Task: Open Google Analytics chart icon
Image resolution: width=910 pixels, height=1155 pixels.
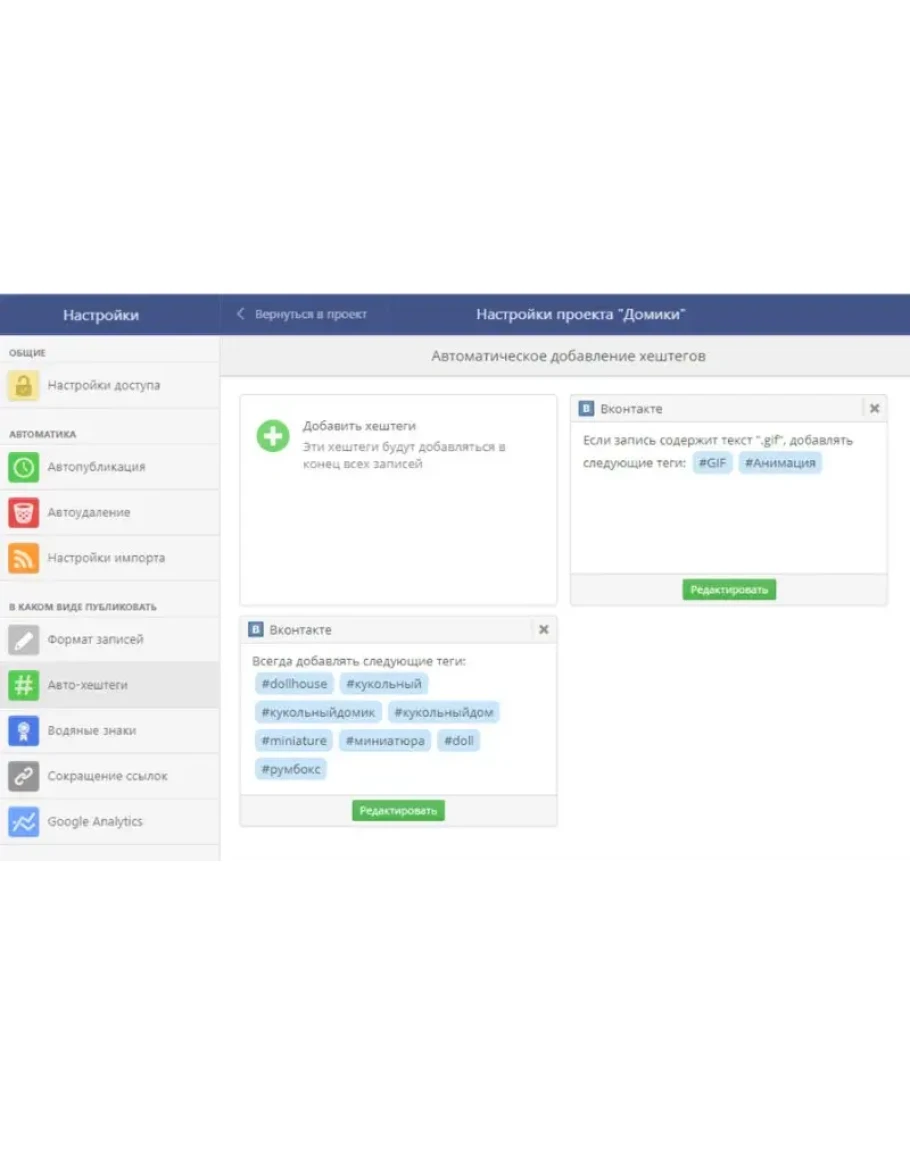Action: [24, 822]
